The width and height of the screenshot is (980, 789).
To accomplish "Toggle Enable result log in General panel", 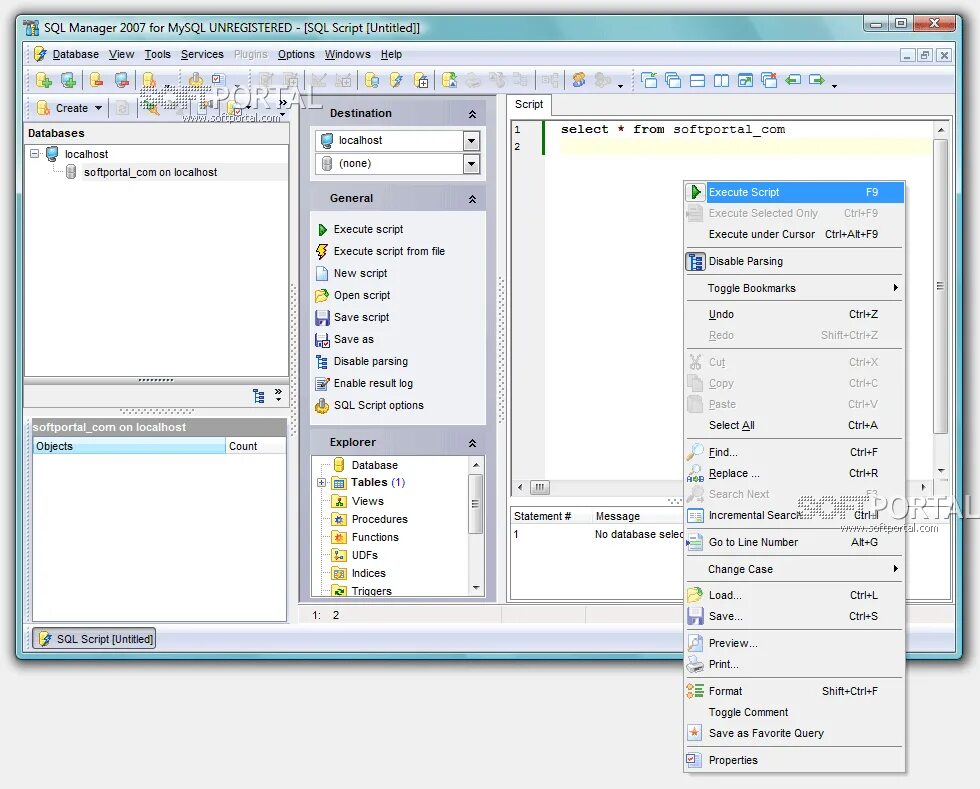I will (373, 383).
